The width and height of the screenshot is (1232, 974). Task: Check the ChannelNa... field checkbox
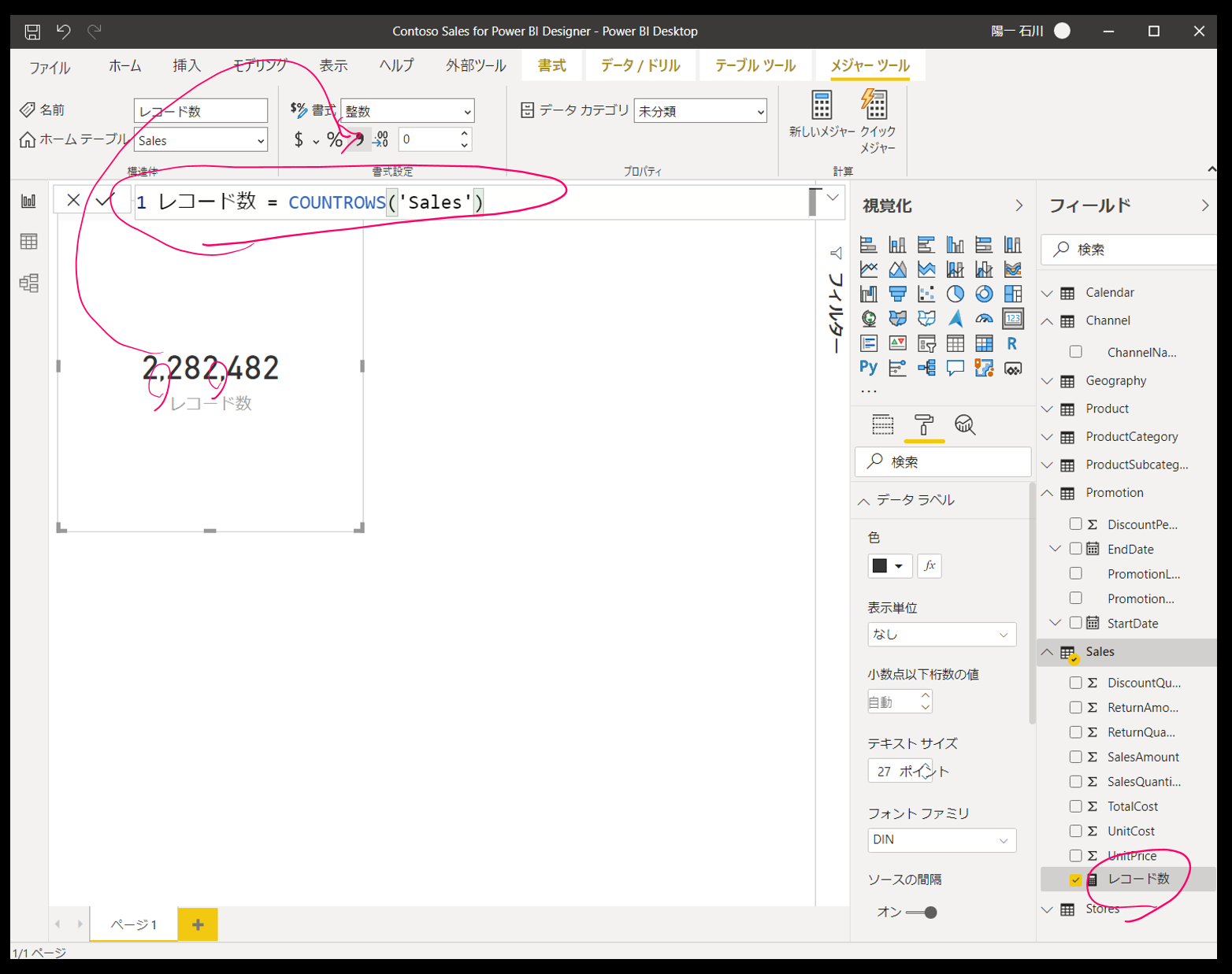point(1075,352)
